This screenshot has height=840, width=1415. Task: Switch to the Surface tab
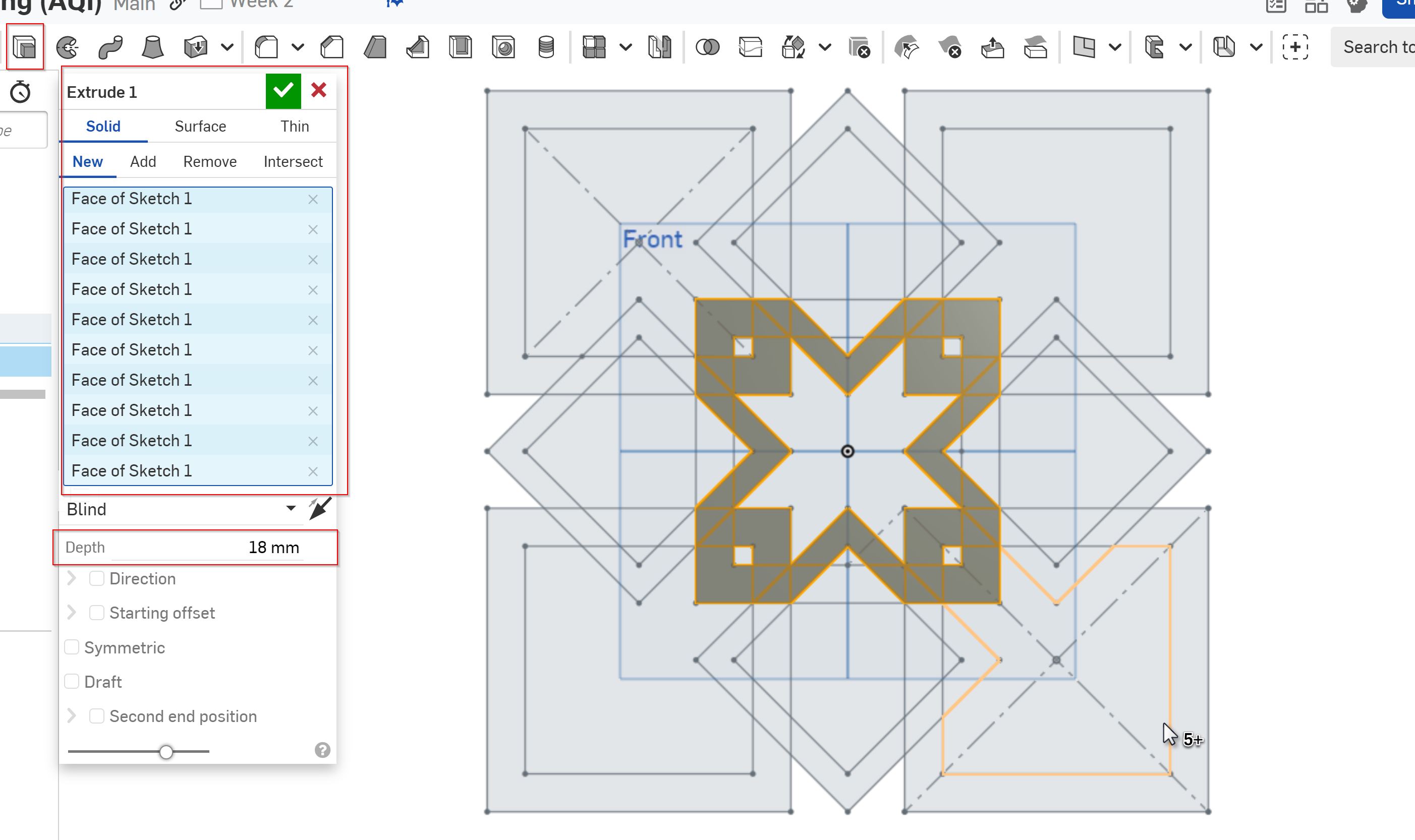click(x=200, y=126)
